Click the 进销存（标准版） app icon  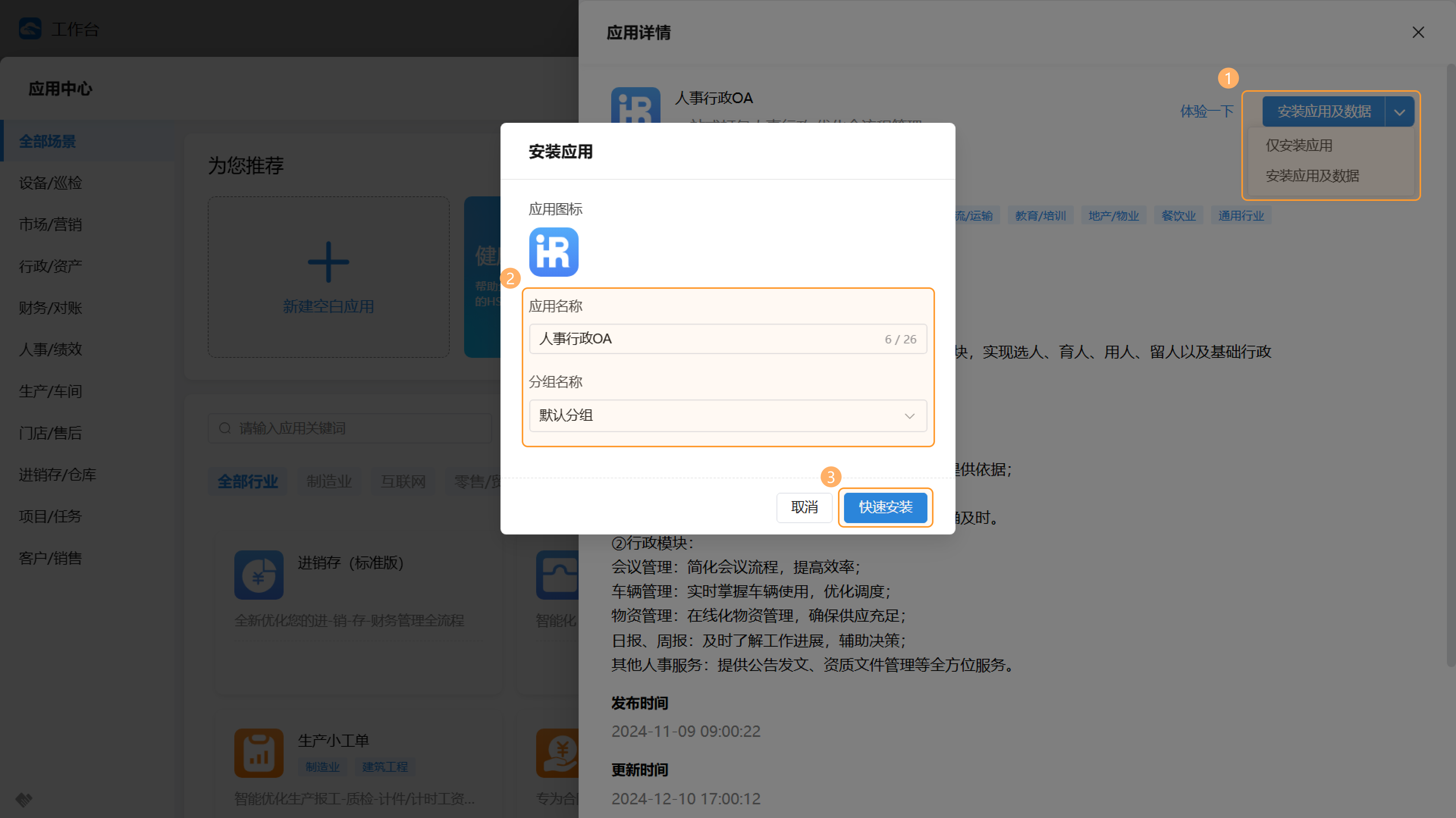click(259, 575)
